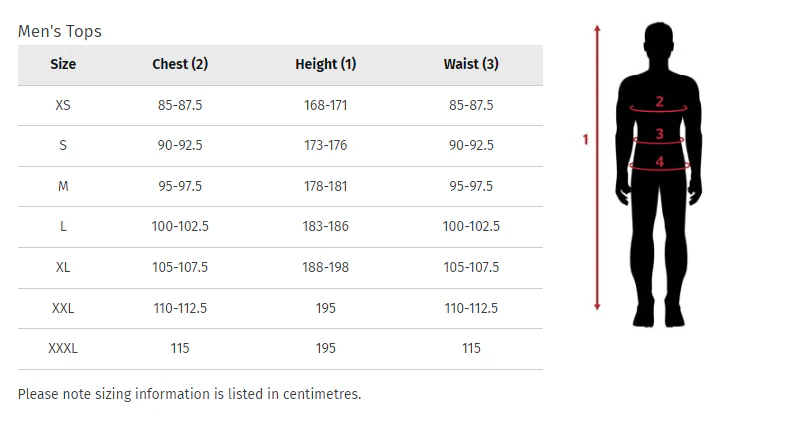Click the hip measurement number 4 on figure
This screenshot has height=423, width=802.
[x=659, y=161]
